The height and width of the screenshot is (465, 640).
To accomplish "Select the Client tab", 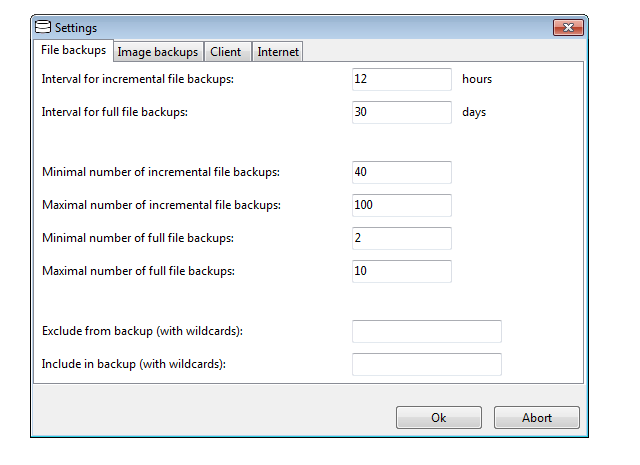I will 226,52.
